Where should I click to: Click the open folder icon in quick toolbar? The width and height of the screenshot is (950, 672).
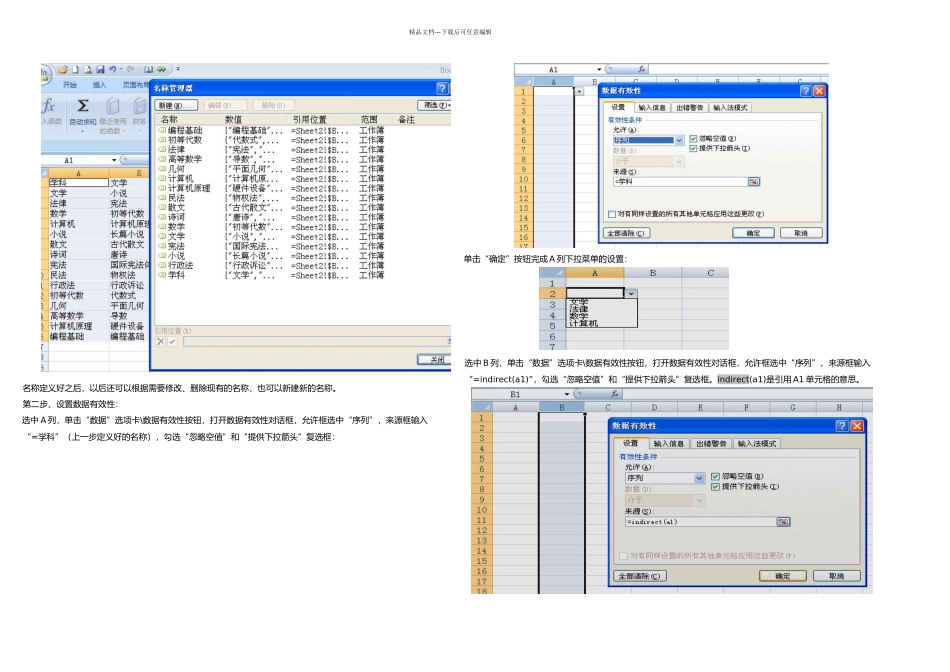63,70
